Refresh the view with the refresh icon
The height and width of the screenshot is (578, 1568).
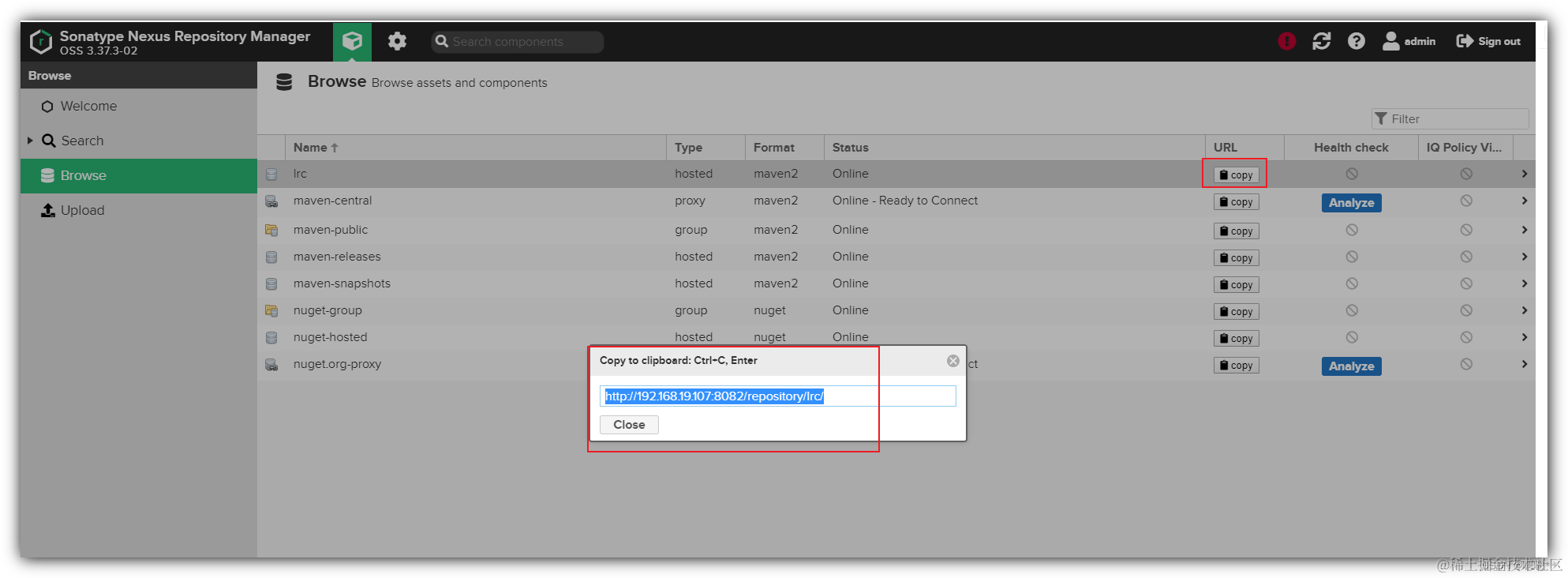1322,41
